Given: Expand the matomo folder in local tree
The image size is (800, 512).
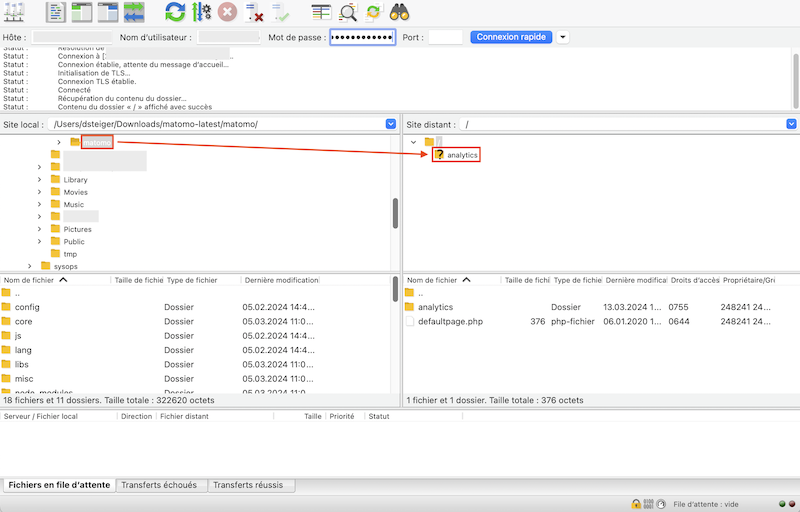Looking at the screenshot, I should [x=59, y=142].
